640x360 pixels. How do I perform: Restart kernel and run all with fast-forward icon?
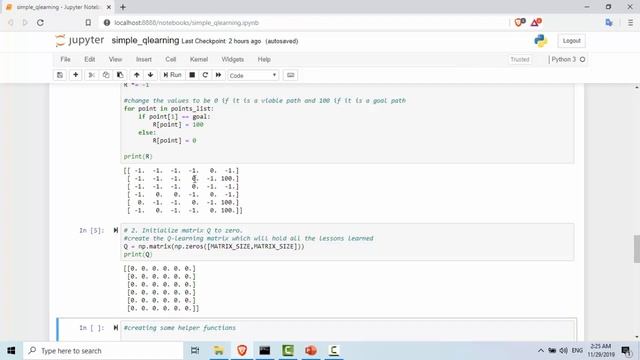pyautogui.click(x=218, y=75)
